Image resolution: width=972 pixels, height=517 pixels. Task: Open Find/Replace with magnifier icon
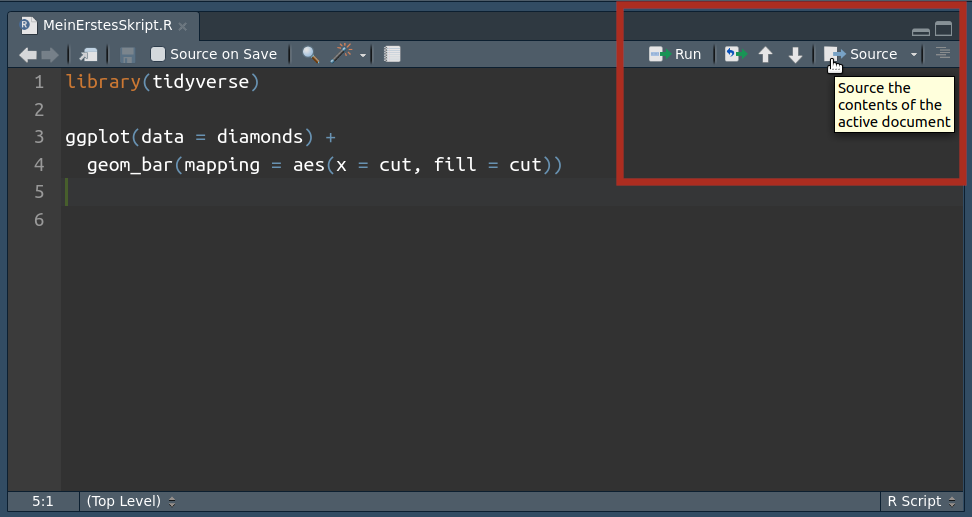[310, 55]
